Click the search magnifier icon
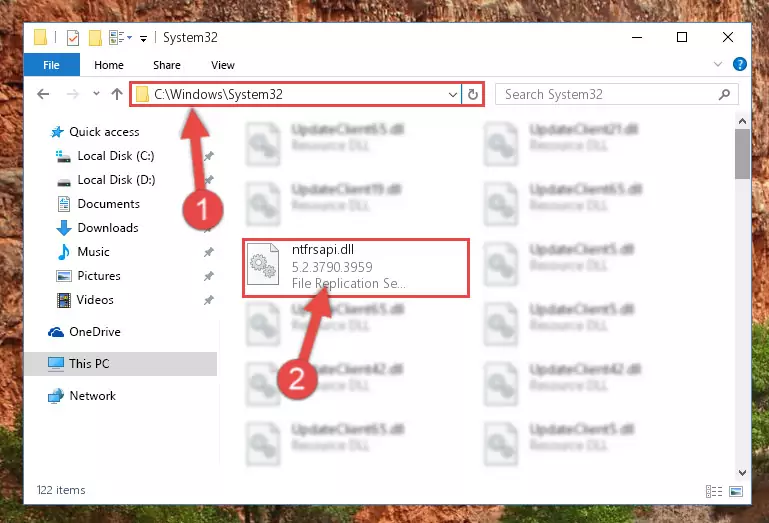This screenshot has height=523, width=769. coord(724,94)
